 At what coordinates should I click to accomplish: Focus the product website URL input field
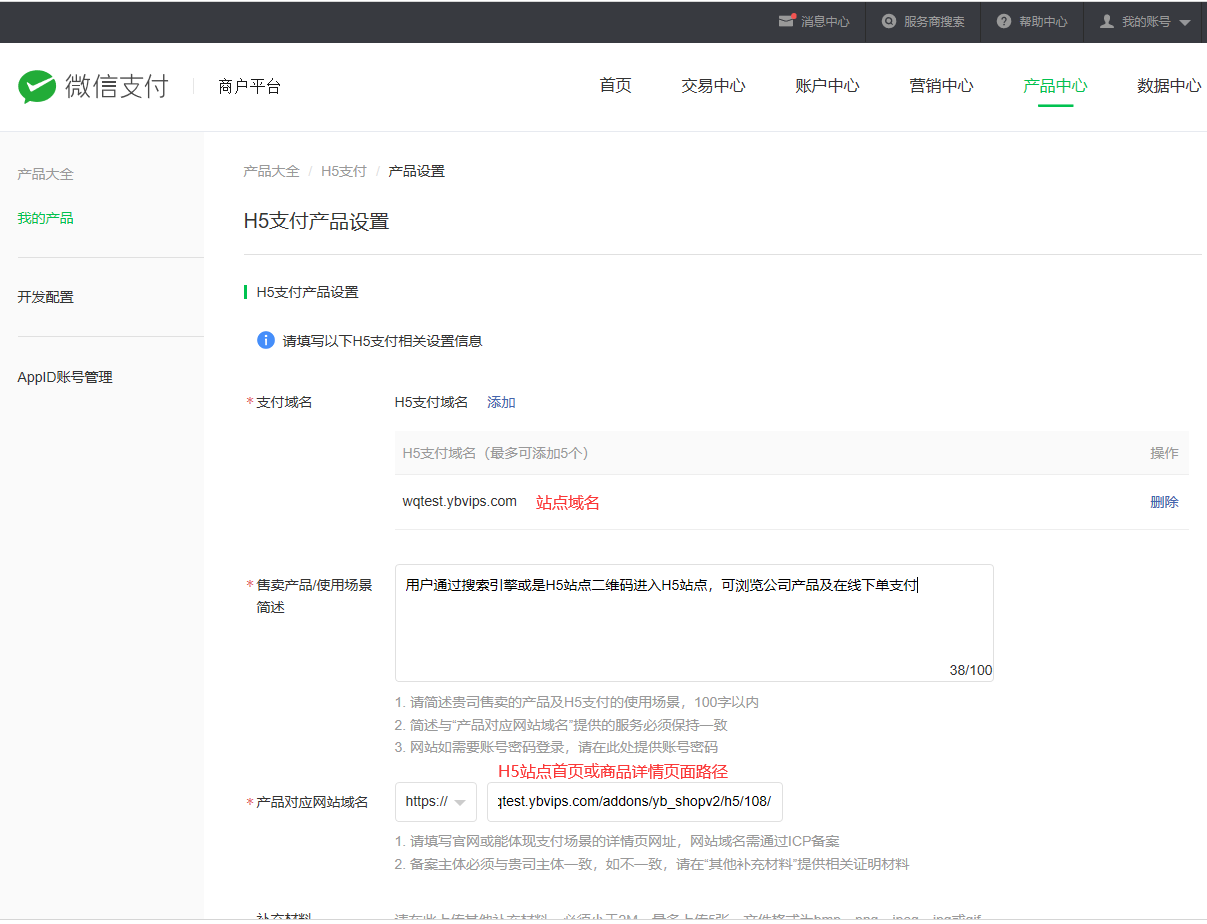coord(634,802)
